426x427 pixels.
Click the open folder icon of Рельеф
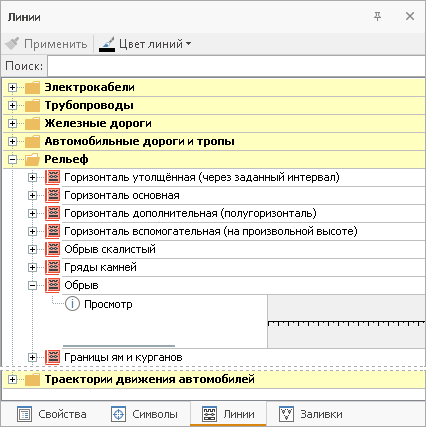pos(32,160)
